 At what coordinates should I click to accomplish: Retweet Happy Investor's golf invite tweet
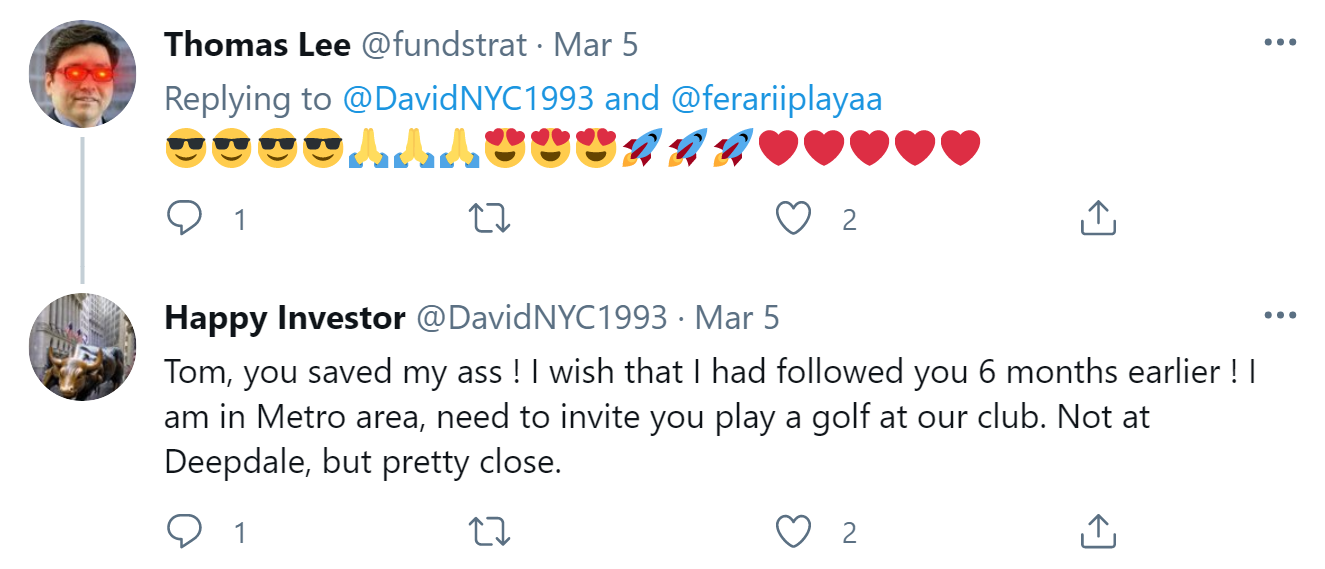tap(490, 531)
